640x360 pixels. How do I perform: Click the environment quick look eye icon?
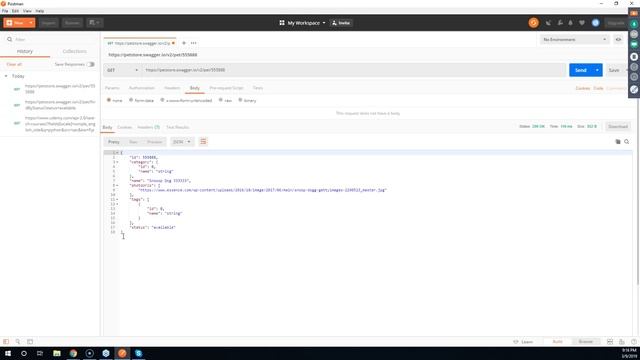point(618,40)
